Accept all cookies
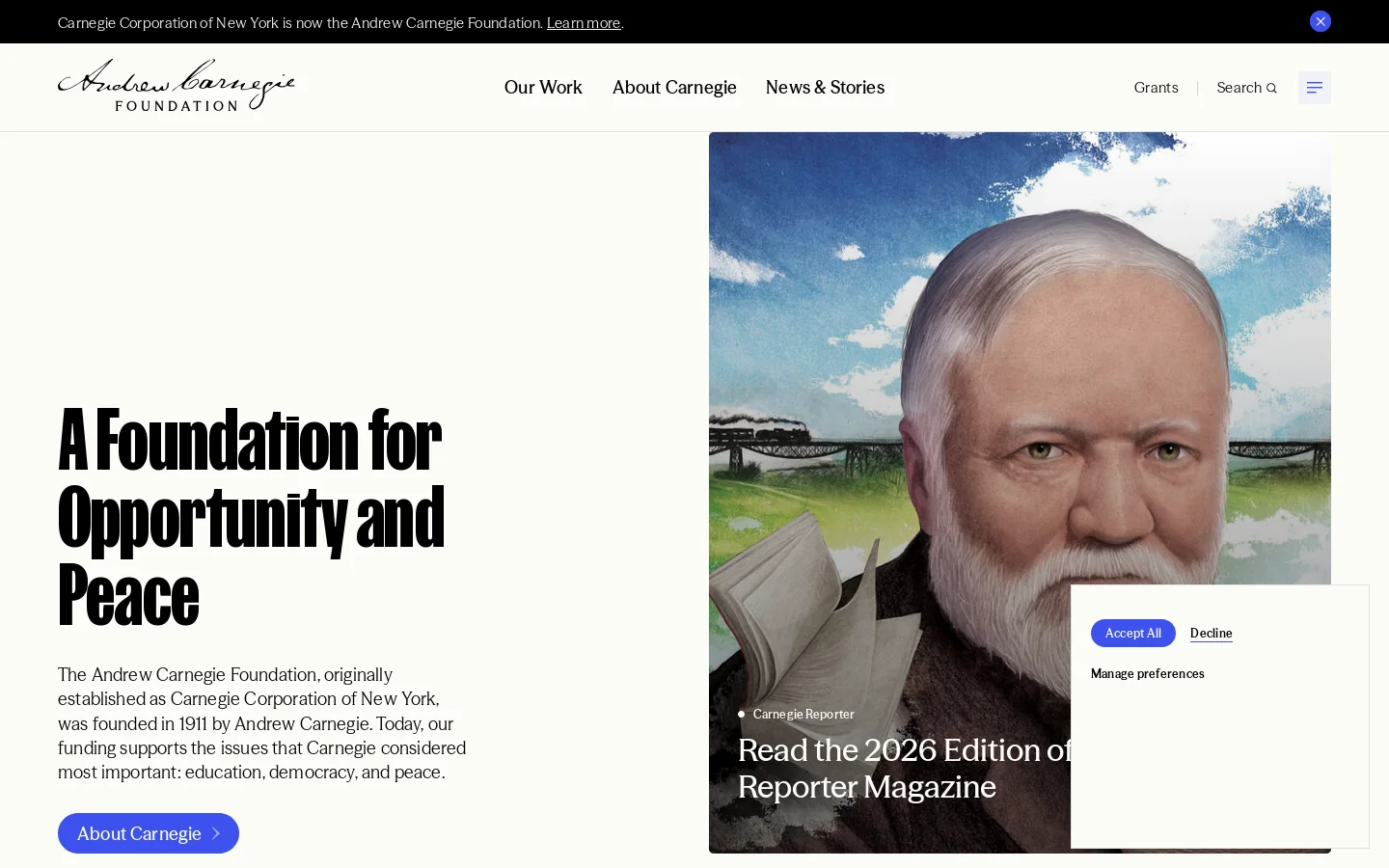The height and width of the screenshot is (868, 1389). [1133, 633]
